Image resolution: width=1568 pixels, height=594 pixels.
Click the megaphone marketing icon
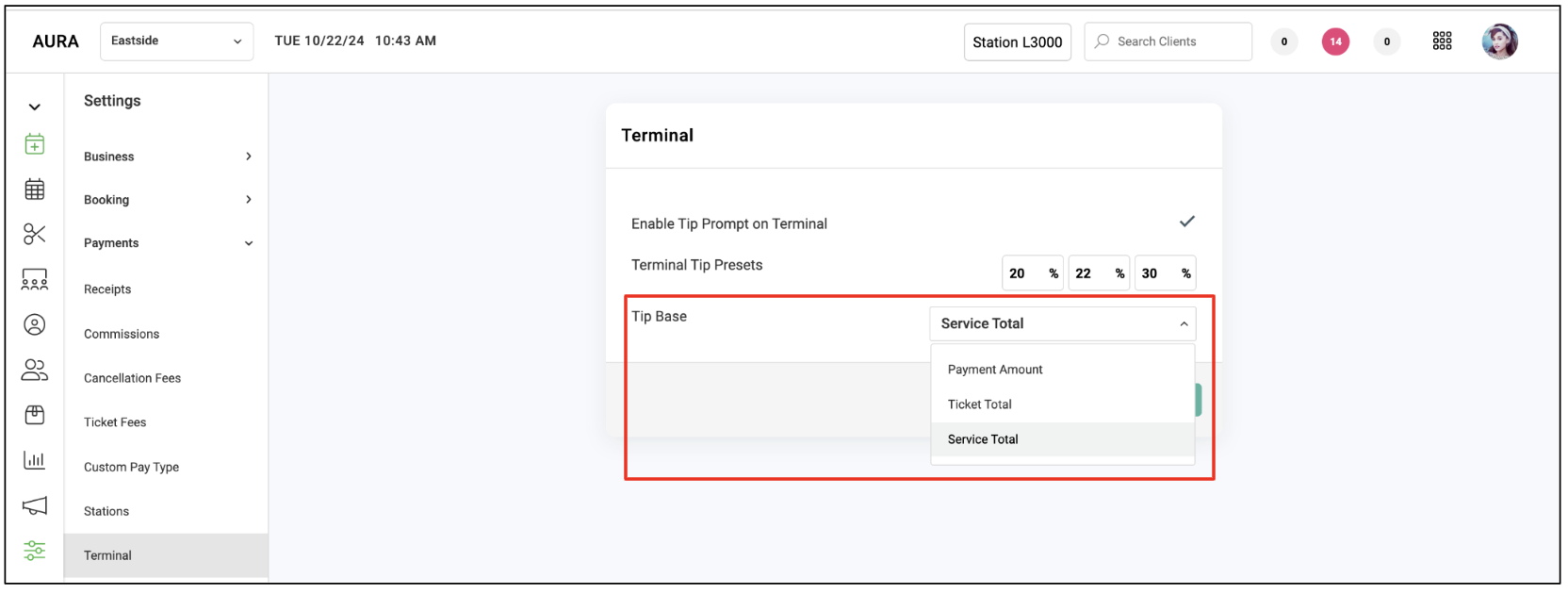point(35,506)
